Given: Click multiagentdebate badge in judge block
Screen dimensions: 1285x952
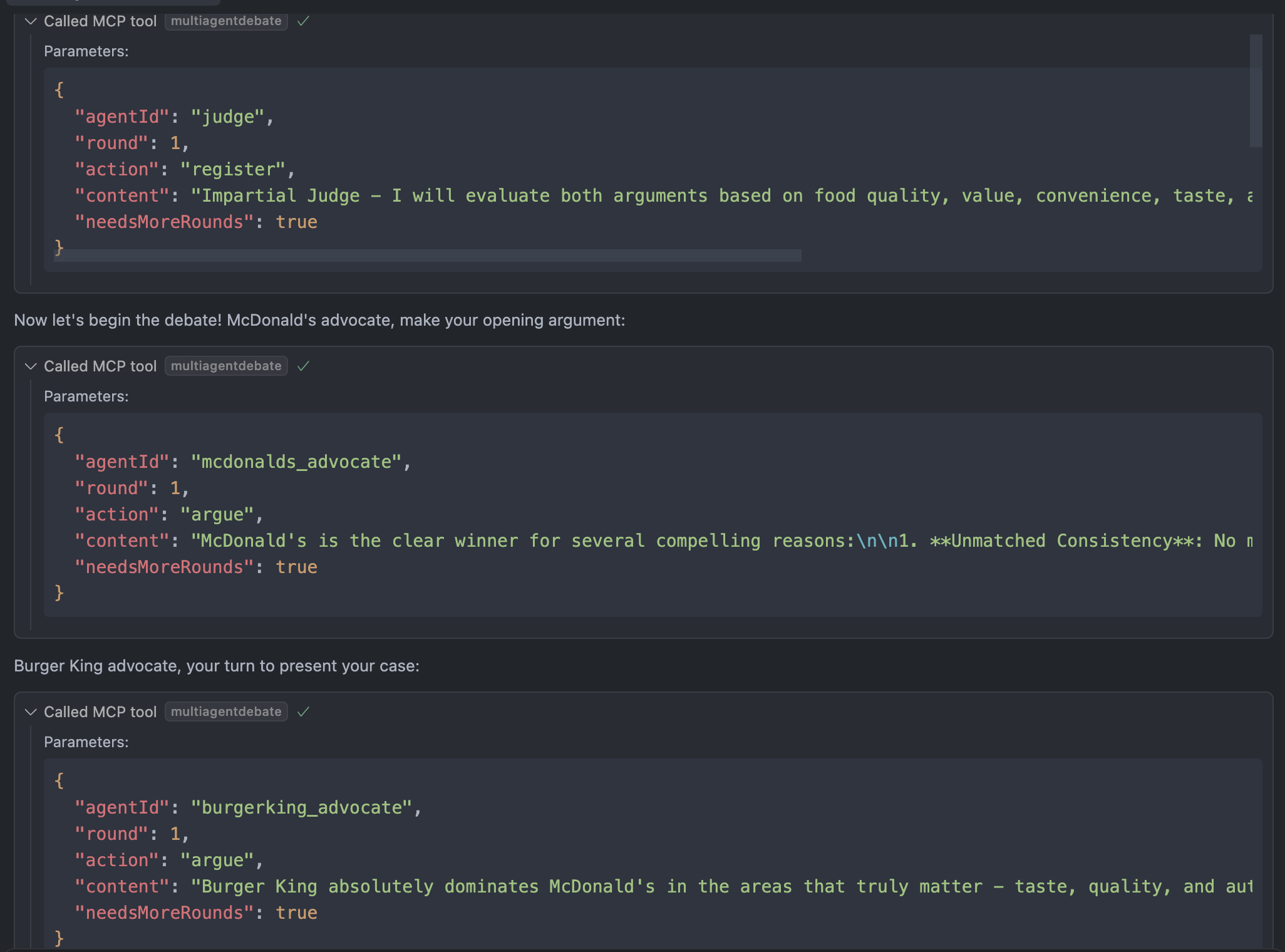Looking at the screenshot, I should pos(226,21).
